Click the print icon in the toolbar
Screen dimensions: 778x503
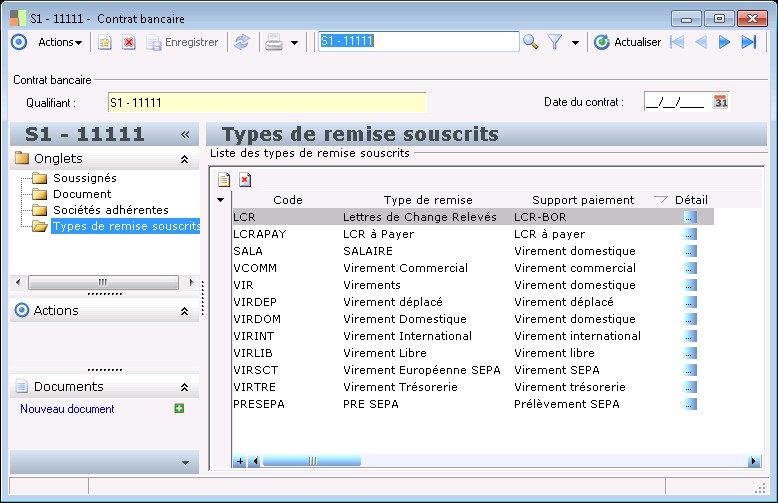click(x=273, y=42)
